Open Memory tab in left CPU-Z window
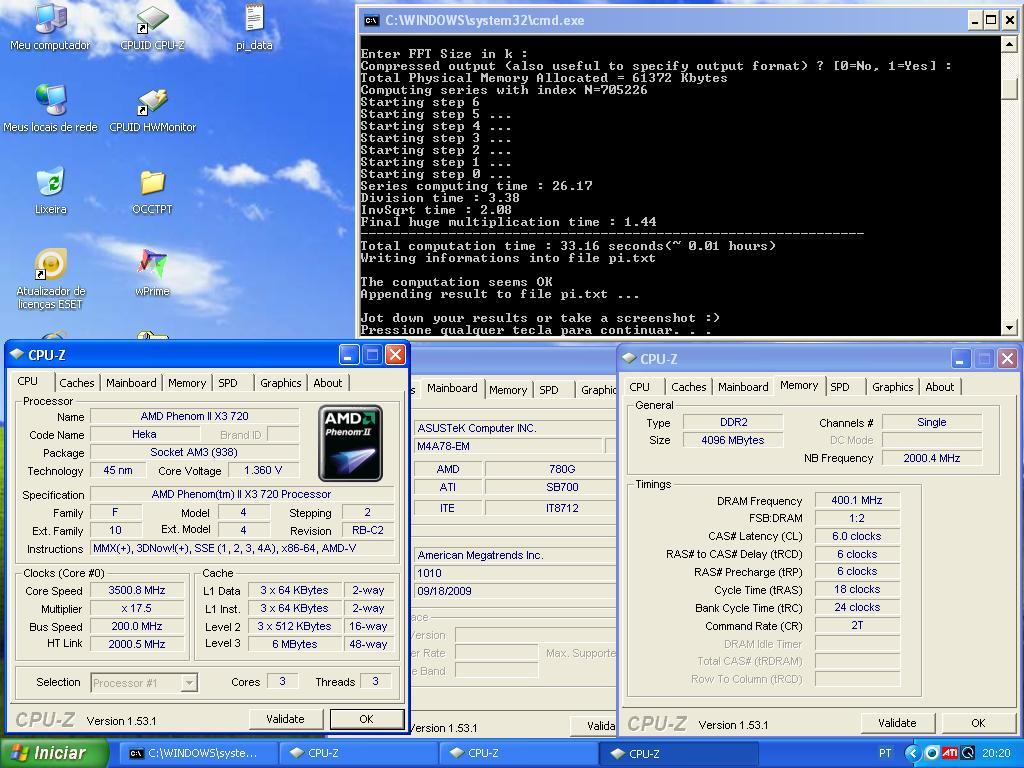 [187, 383]
